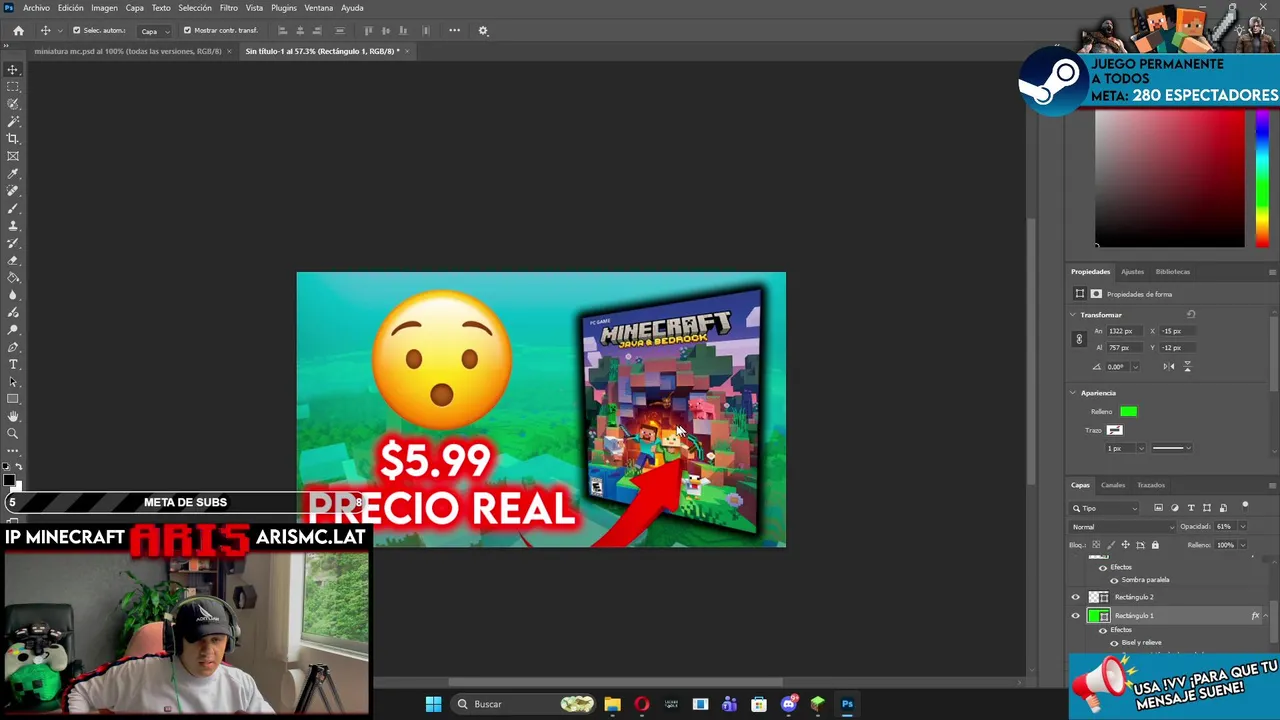
Task: Lock all with the padlock icon
Action: tap(1155, 545)
